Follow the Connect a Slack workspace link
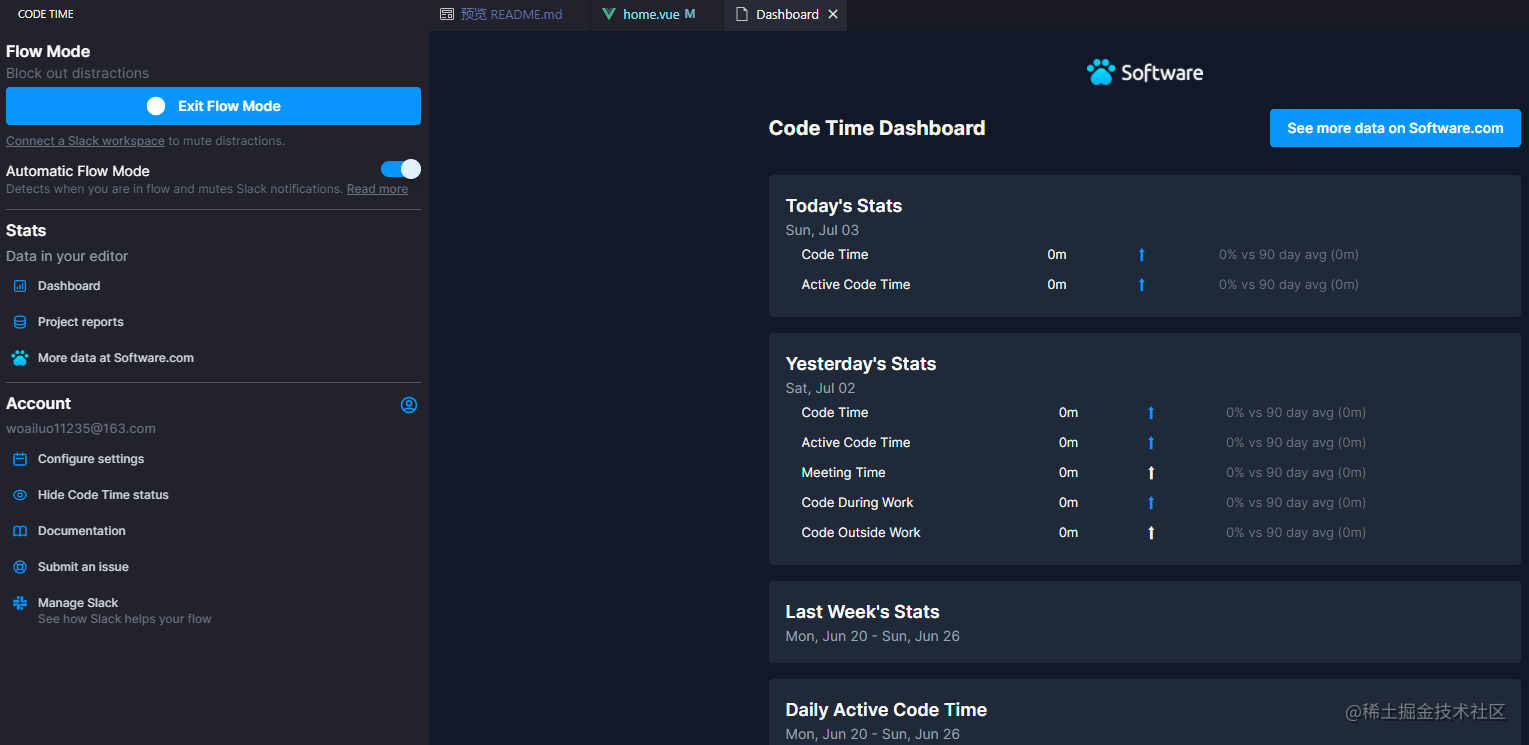This screenshot has height=745, width=1529. point(85,141)
